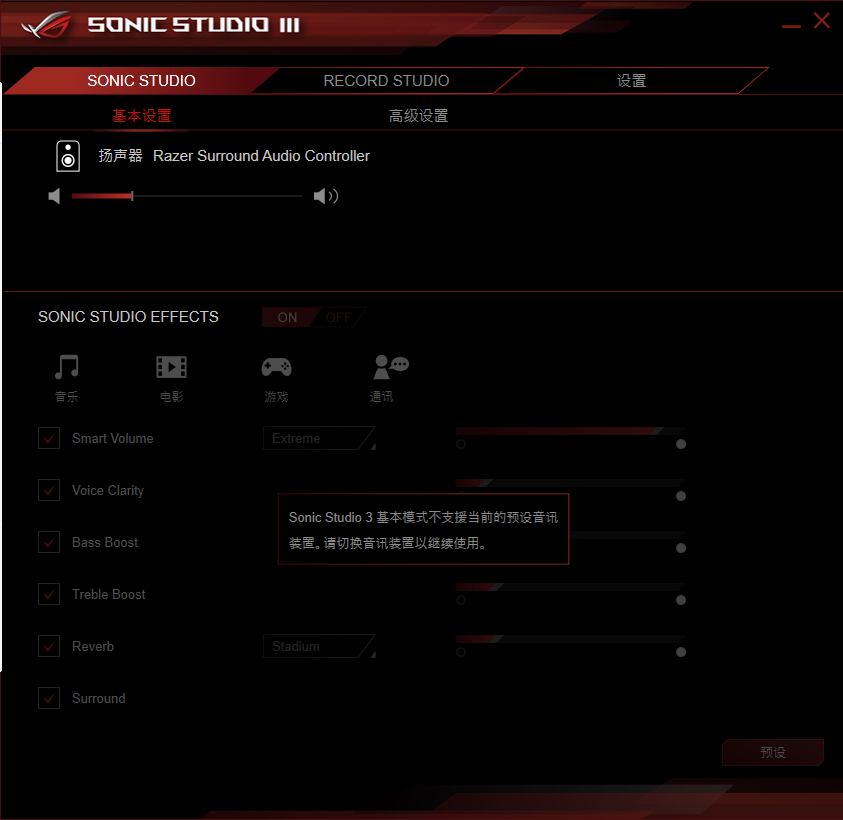Disable the Reverb checkbox
843x820 pixels.
tap(49, 646)
